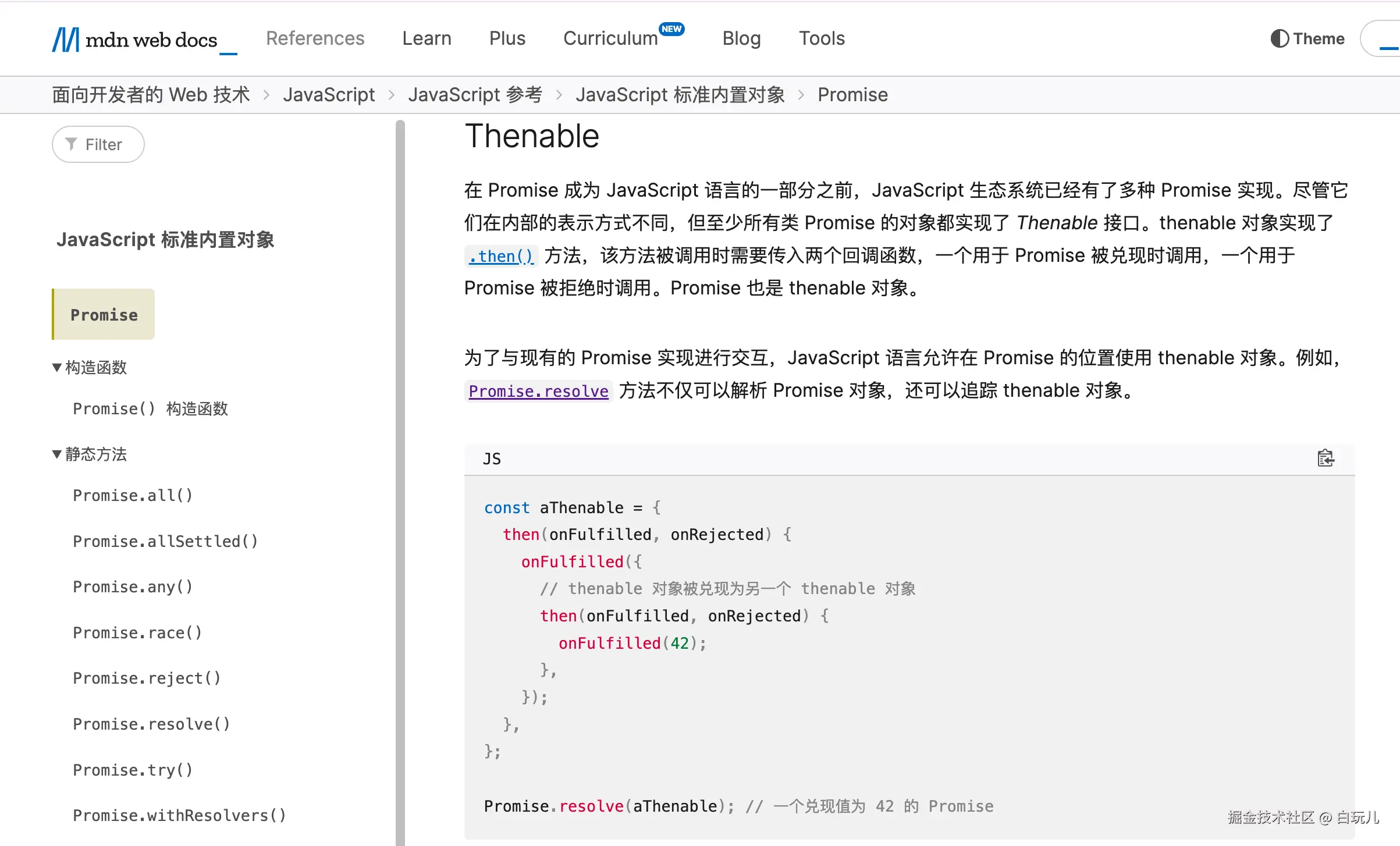
Task: Open the References menu
Action: pos(315,38)
